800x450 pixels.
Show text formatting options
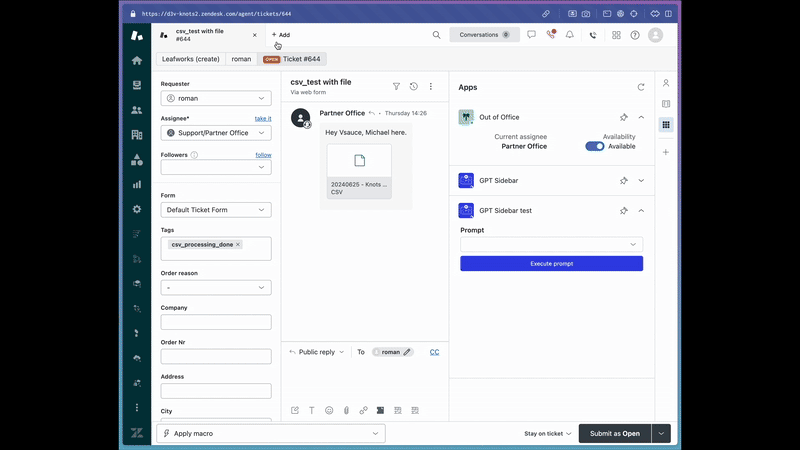click(312, 410)
